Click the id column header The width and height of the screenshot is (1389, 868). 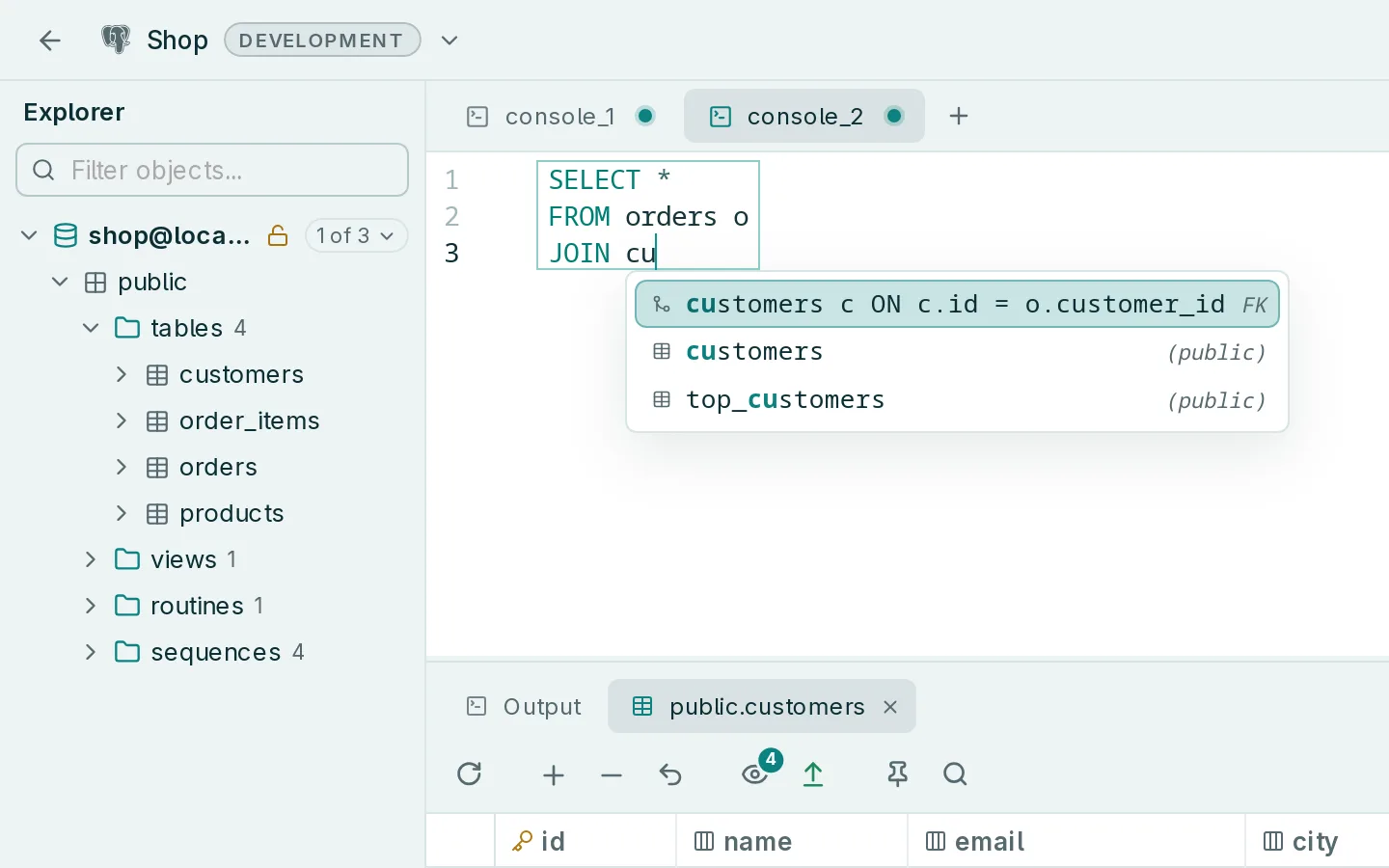(x=586, y=841)
